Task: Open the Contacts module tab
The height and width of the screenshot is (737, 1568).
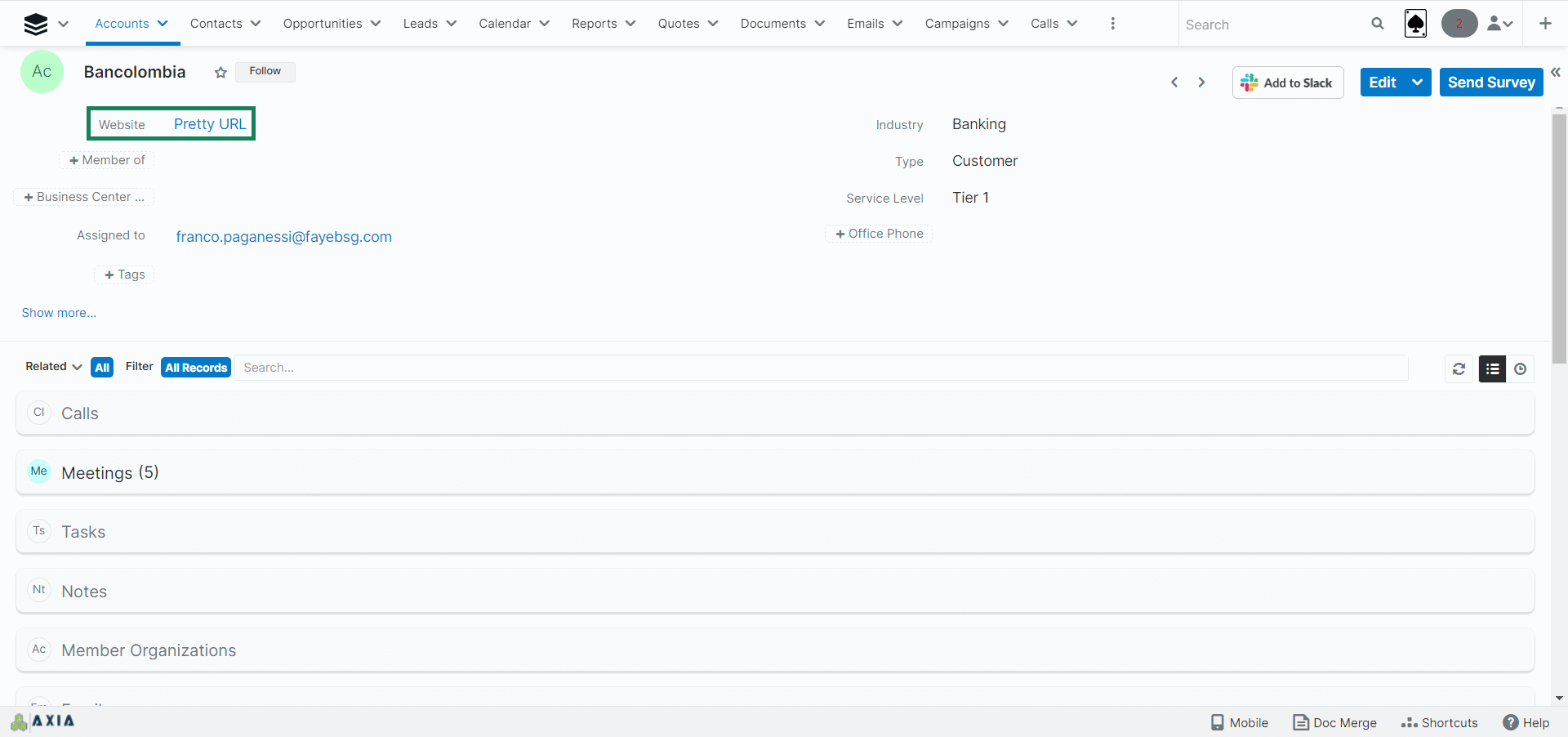Action: (x=216, y=24)
